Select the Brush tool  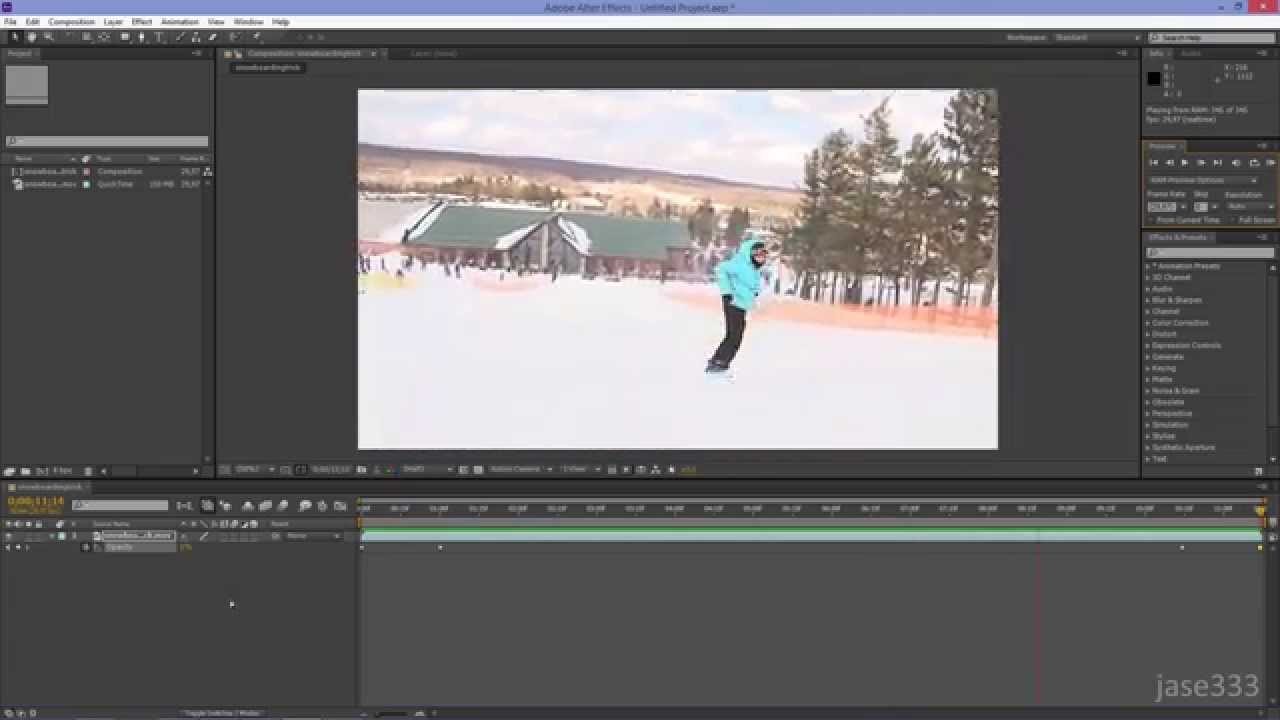[180, 37]
